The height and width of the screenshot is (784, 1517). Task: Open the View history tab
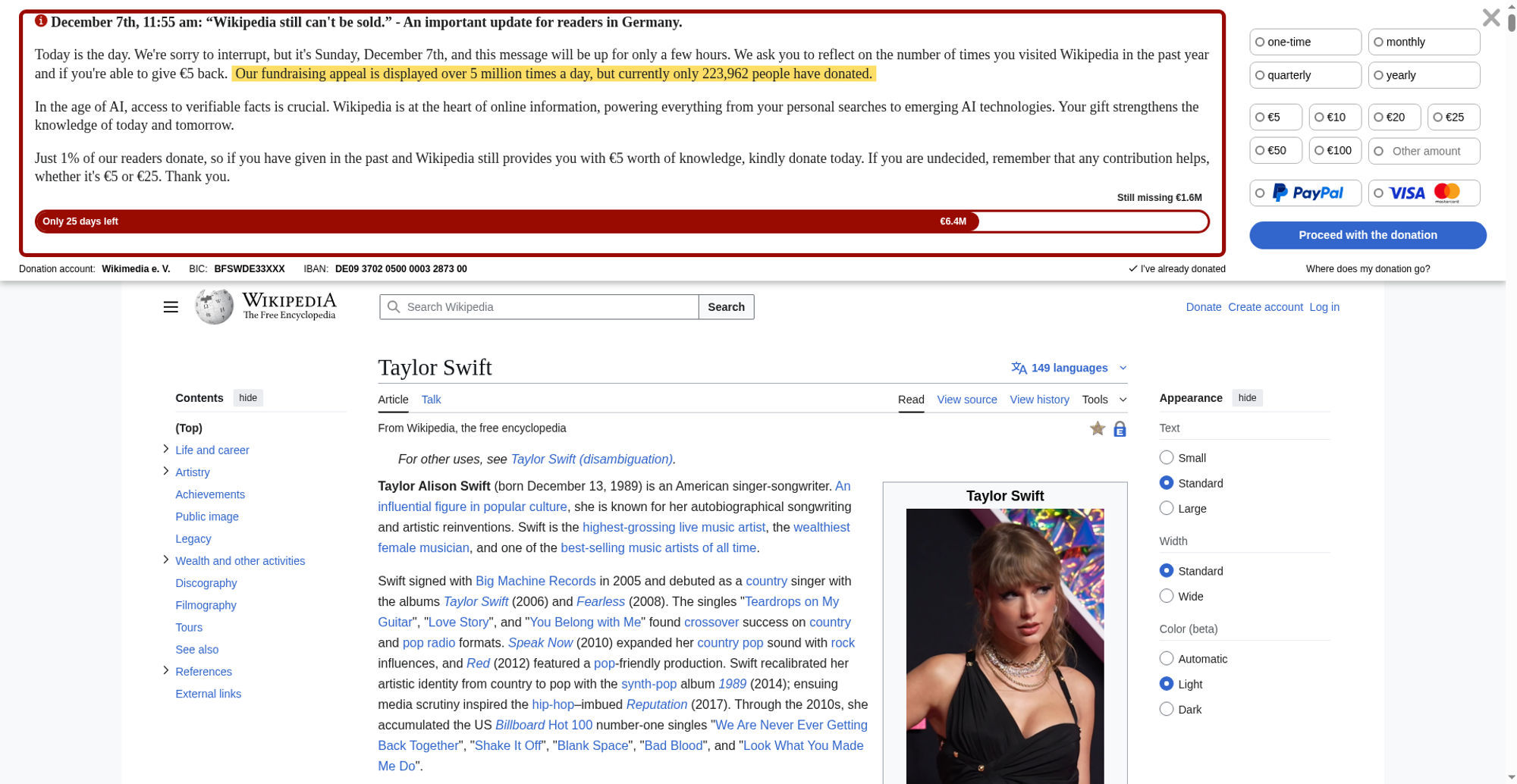pos(1039,400)
